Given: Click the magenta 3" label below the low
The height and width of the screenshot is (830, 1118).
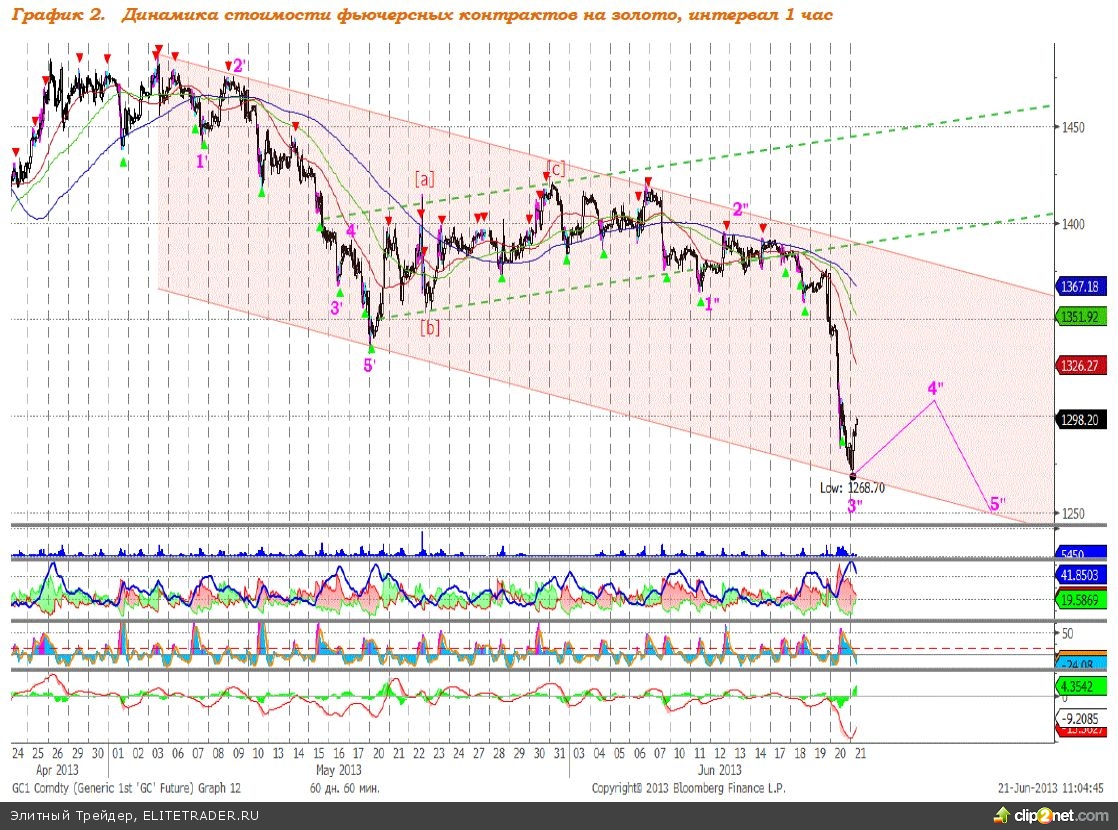Looking at the screenshot, I should pos(855,506).
